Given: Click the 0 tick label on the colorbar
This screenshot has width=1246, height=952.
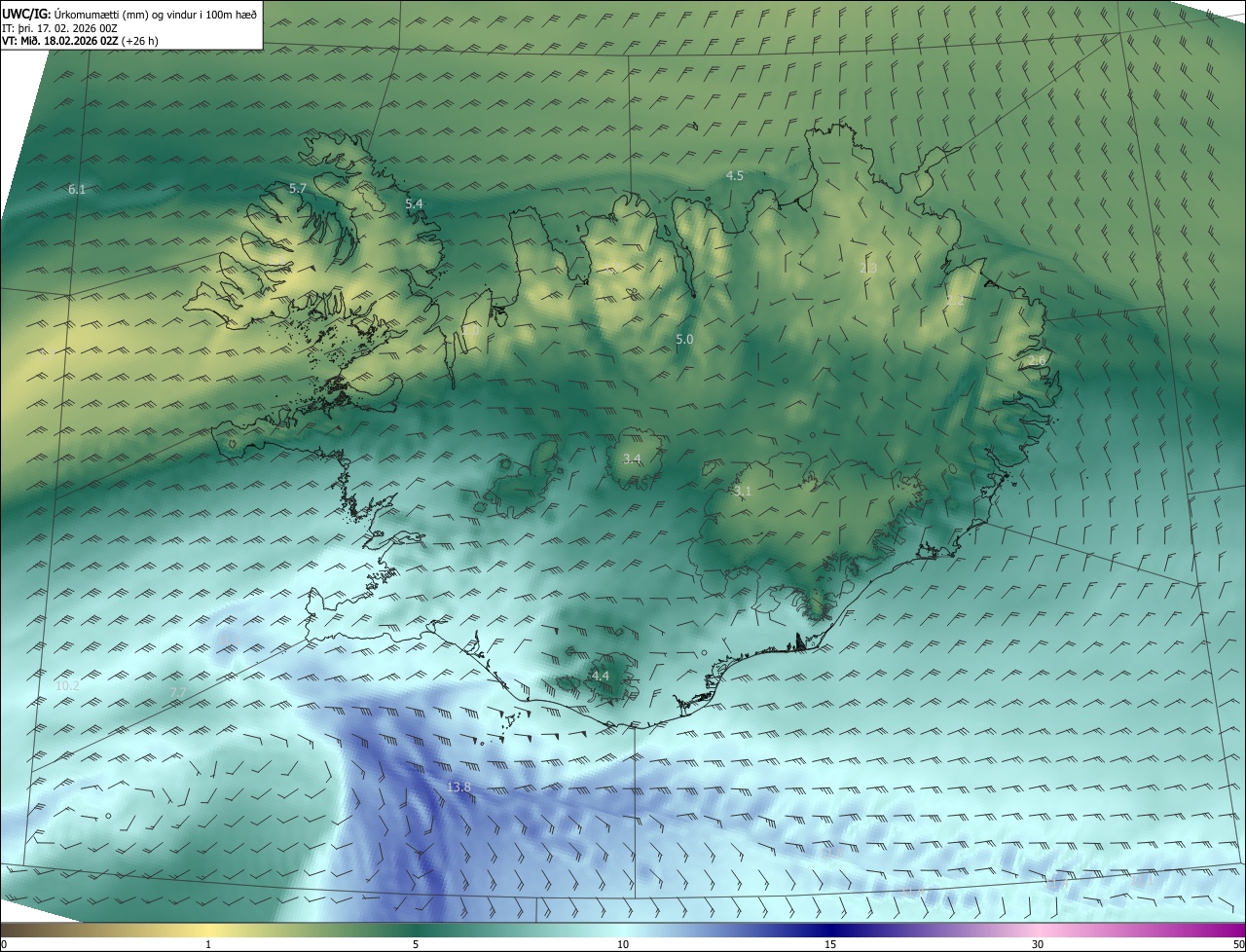Looking at the screenshot, I should click(x=4, y=944).
